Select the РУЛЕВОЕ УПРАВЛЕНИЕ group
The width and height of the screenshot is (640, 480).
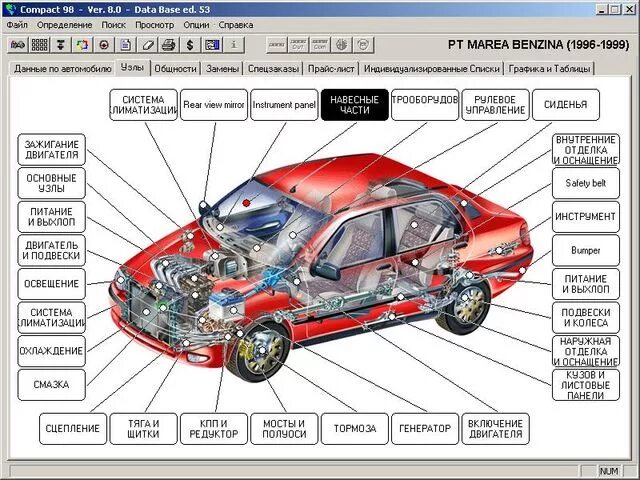tap(496, 105)
